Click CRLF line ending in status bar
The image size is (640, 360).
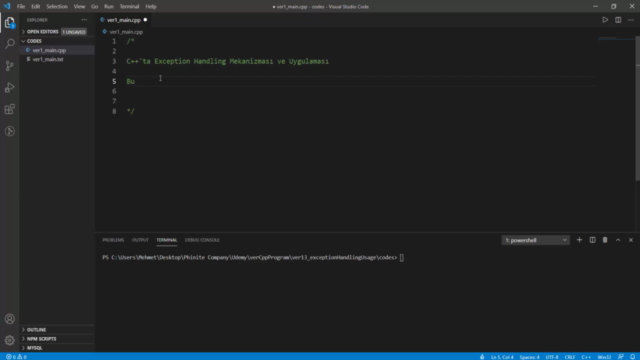point(570,357)
